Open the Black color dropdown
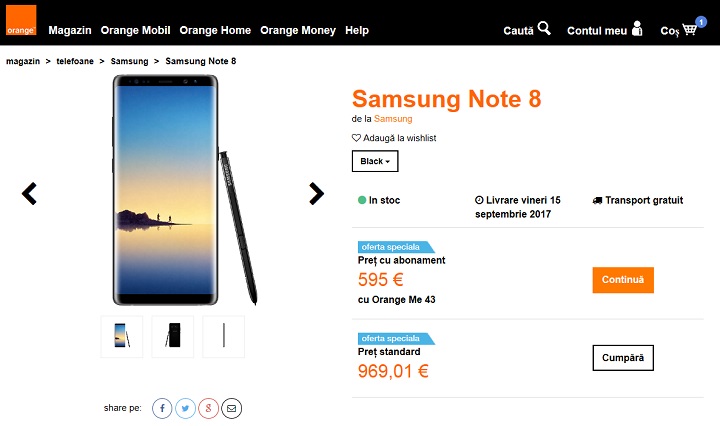 375,161
